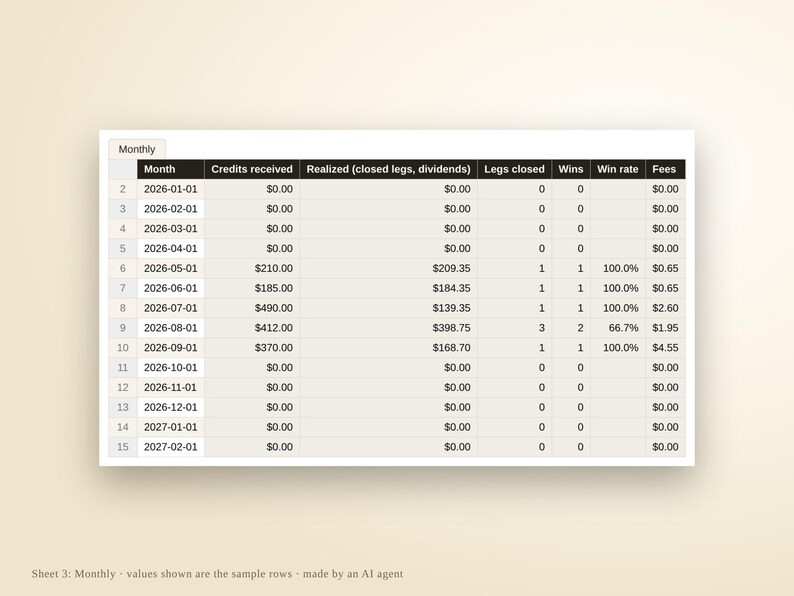Select row number 2 header
Screen dimensions: 794x596
pyautogui.click(x=123, y=189)
